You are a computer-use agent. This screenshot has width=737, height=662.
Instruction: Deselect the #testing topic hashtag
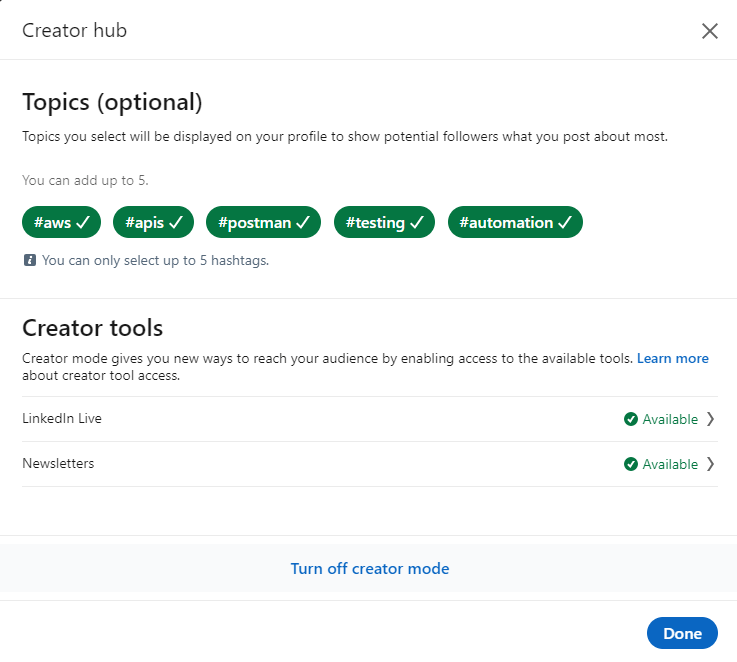pyautogui.click(x=384, y=223)
